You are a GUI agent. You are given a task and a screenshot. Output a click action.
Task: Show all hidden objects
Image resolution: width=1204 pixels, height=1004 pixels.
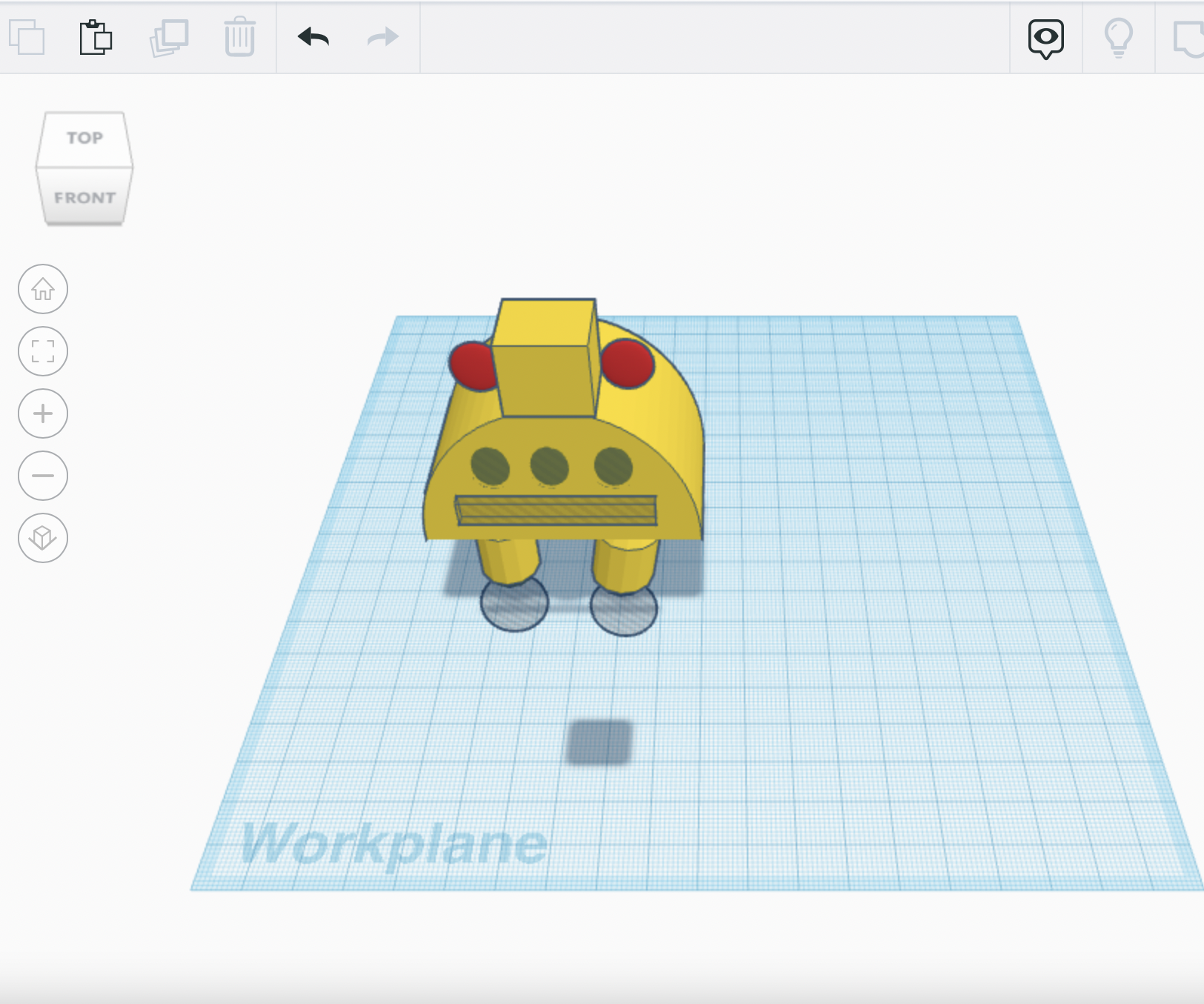1046,38
